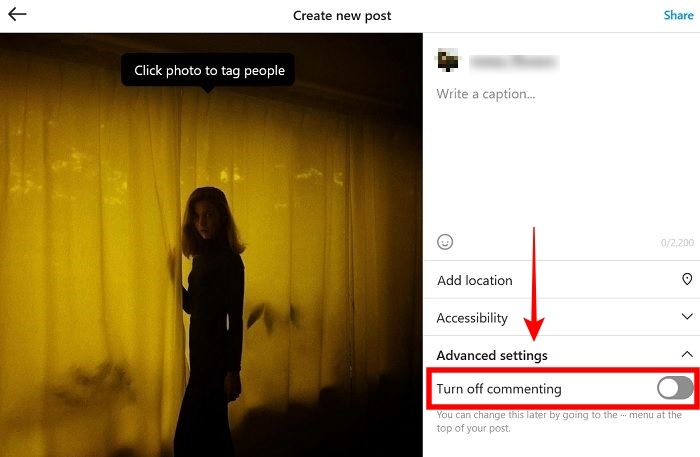This screenshot has height=457, width=700.
Task: Click the commenting help text below toggle
Action: [559, 421]
